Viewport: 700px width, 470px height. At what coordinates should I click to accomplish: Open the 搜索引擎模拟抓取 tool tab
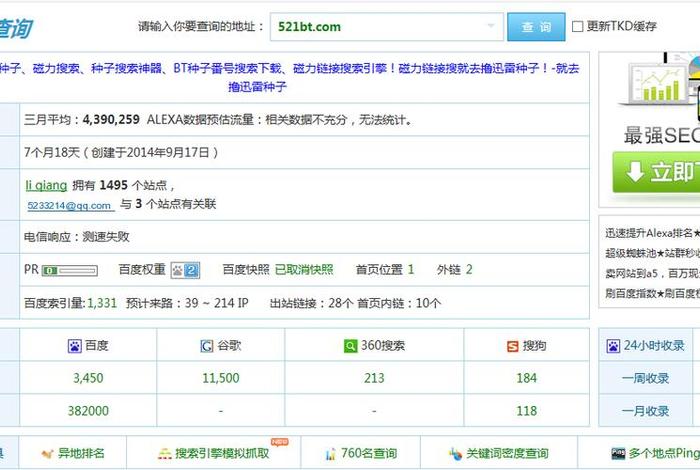[214, 453]
